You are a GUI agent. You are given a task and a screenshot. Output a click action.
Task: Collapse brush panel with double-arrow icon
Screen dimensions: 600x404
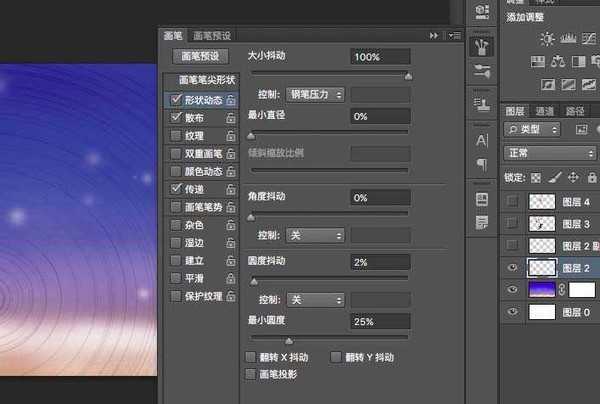point(434,36)
